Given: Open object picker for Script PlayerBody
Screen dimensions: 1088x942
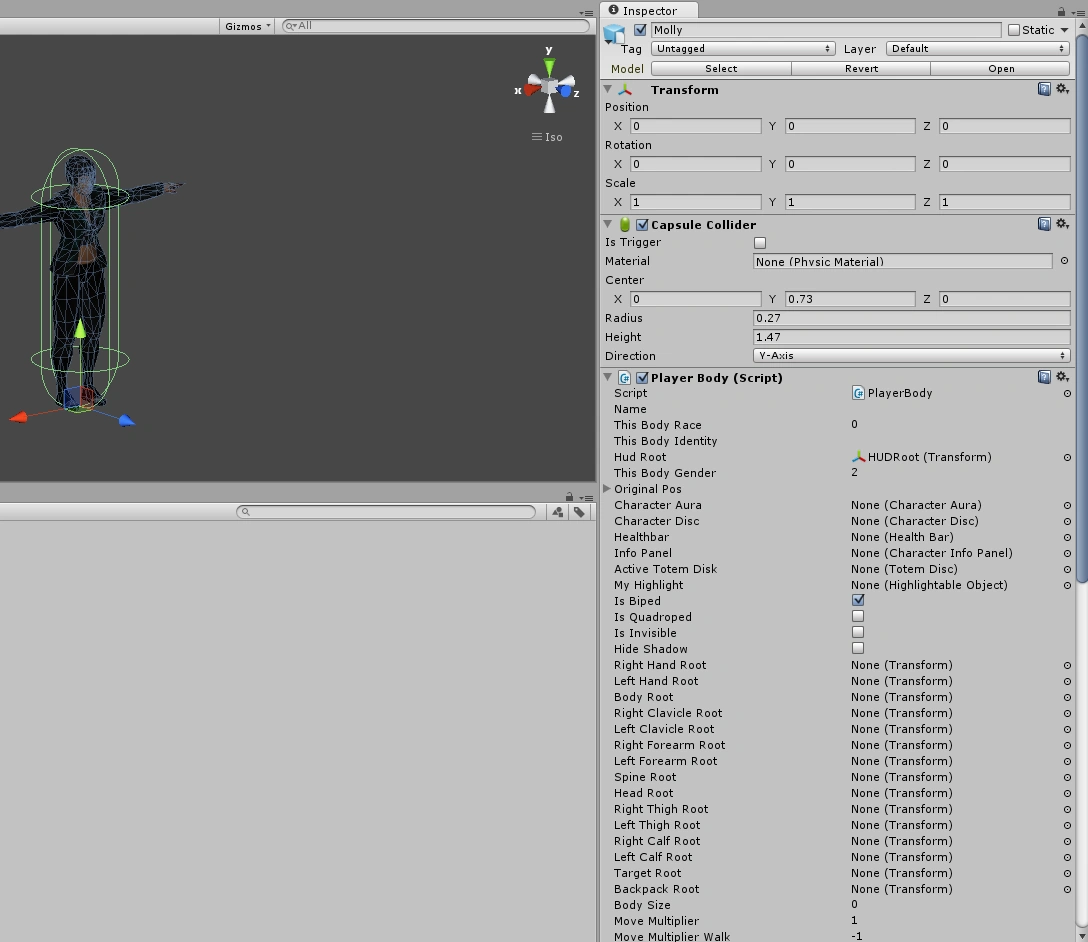Looking at the screenshot, I should pos(1067,393).
